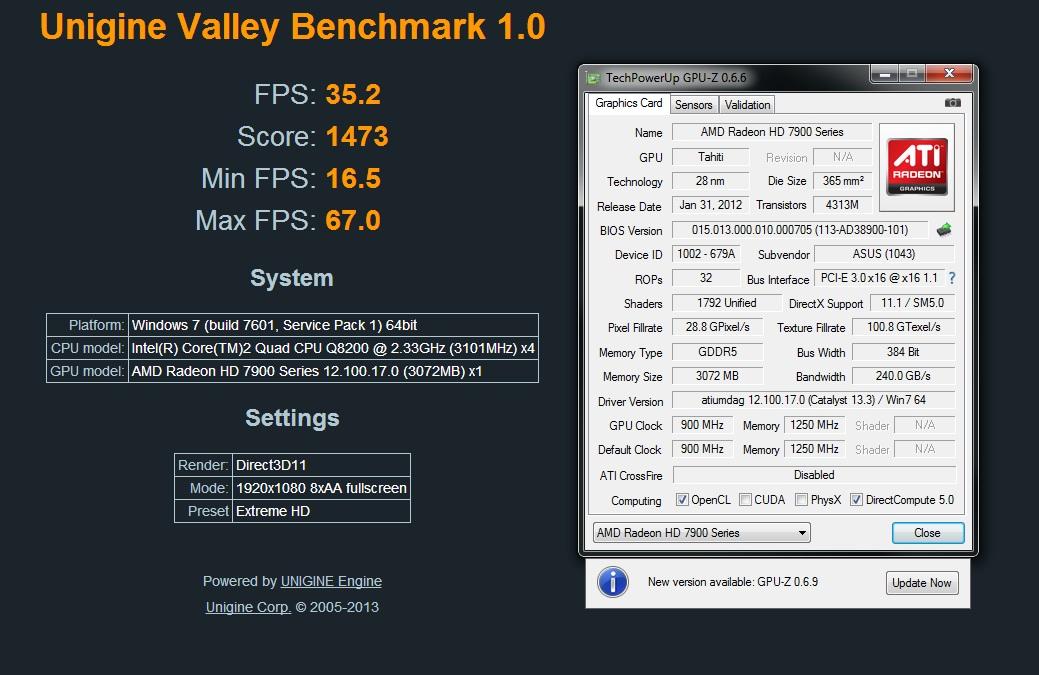Click the CPU model Core 2 Quad text
1039x675 pixels.
click(x=333, y=348)
